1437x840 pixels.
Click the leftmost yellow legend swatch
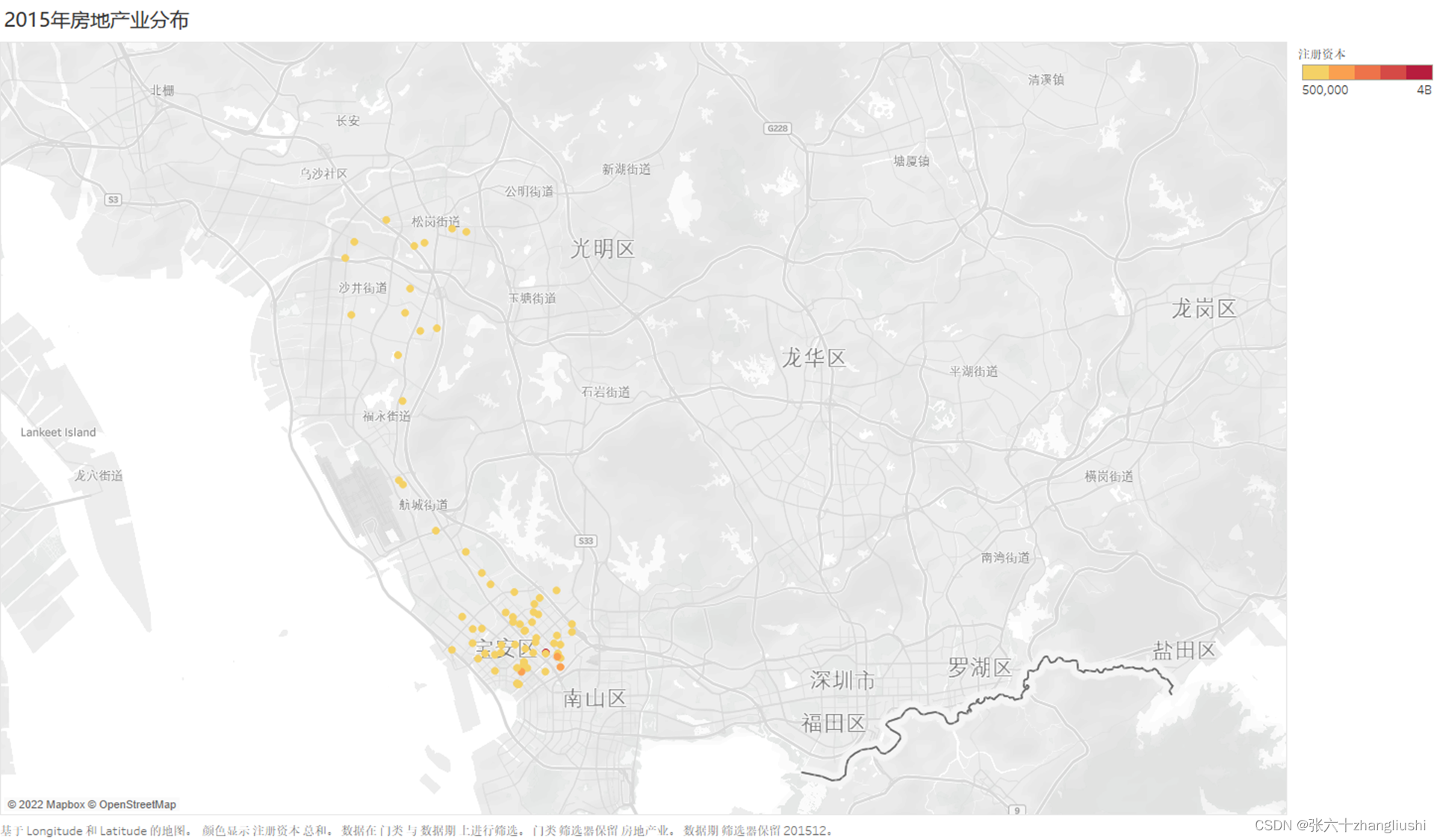click(1315, 72)
